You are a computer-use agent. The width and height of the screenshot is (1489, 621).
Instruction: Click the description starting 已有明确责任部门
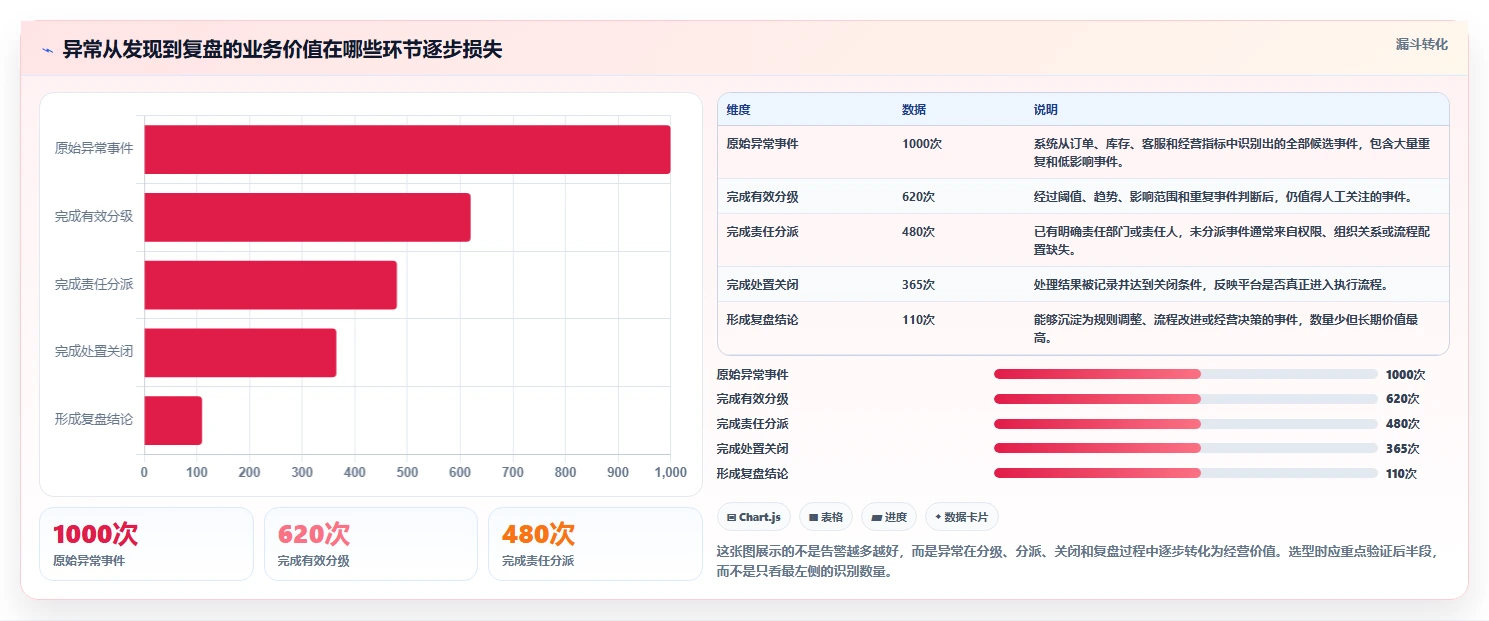1232,241
